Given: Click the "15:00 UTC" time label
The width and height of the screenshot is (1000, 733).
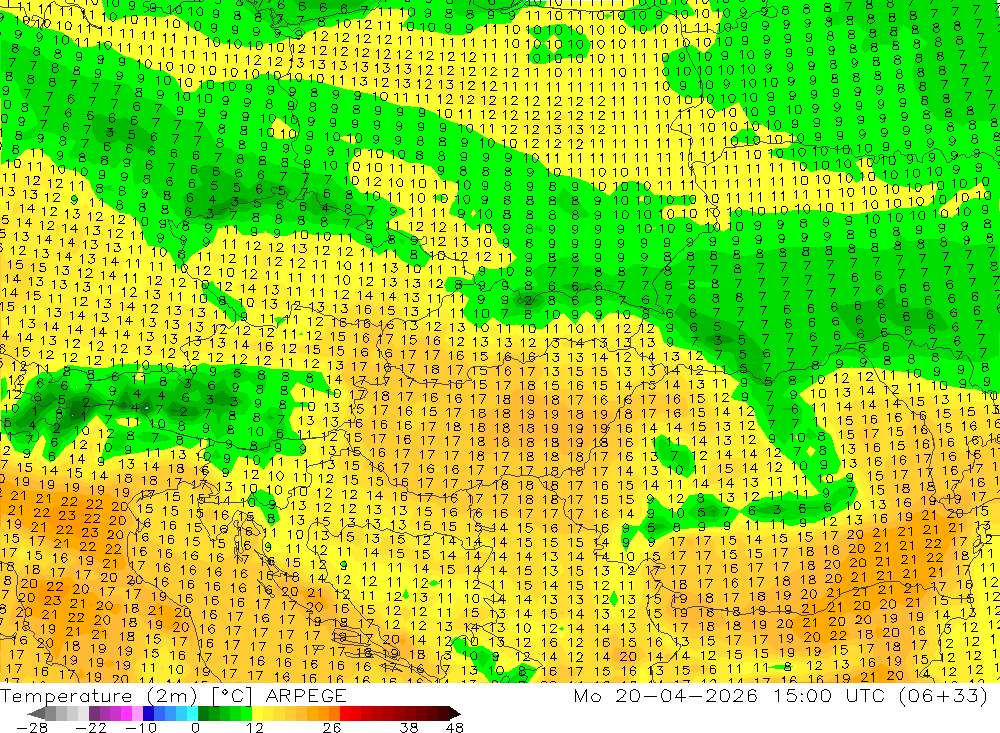Looking at the screenshot, I should coord(832,695).
